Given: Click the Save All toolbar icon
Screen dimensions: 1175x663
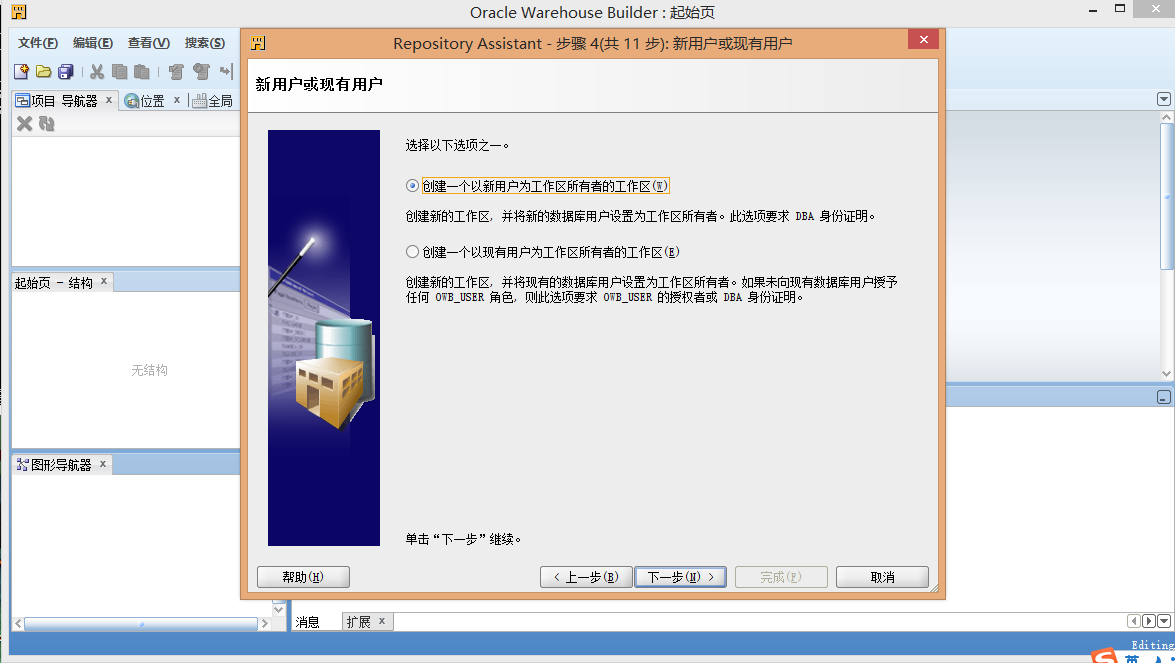Looking at the screenshot, I should click(x=66, y=71).
